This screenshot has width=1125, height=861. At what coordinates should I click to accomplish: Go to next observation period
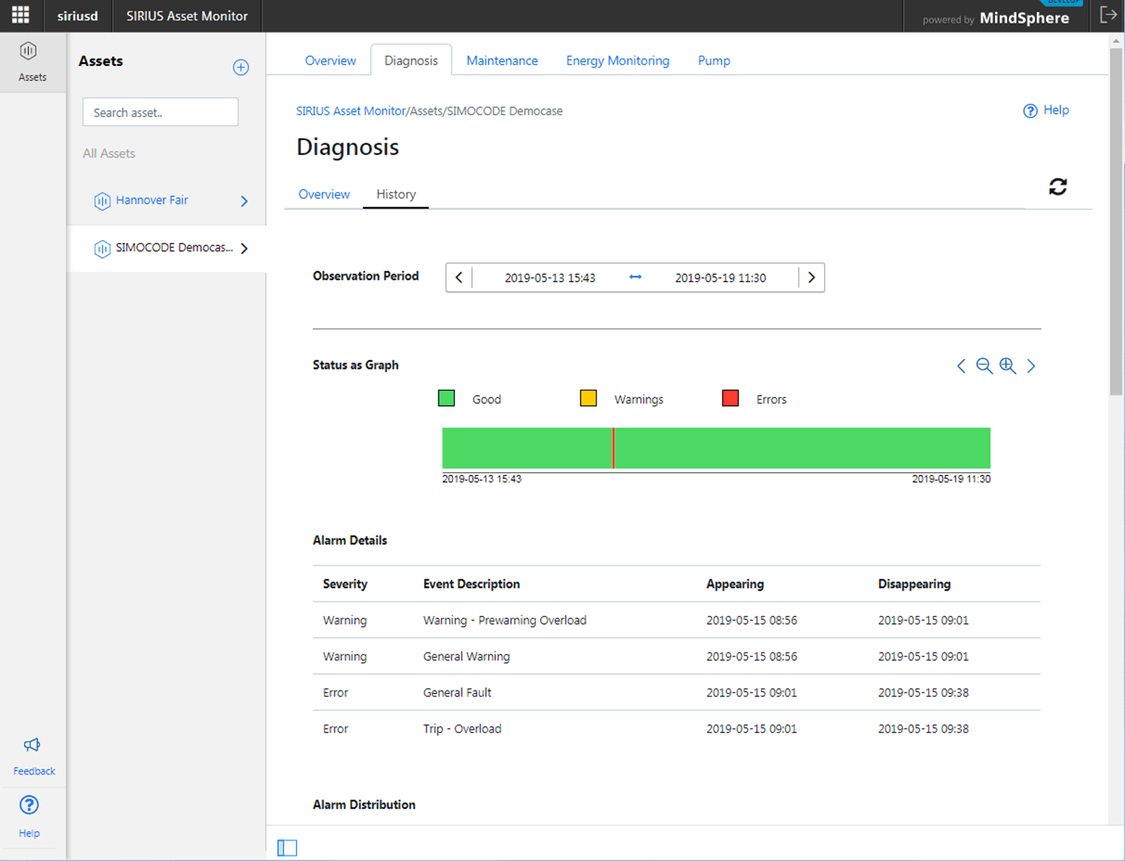tap(811, 278)
